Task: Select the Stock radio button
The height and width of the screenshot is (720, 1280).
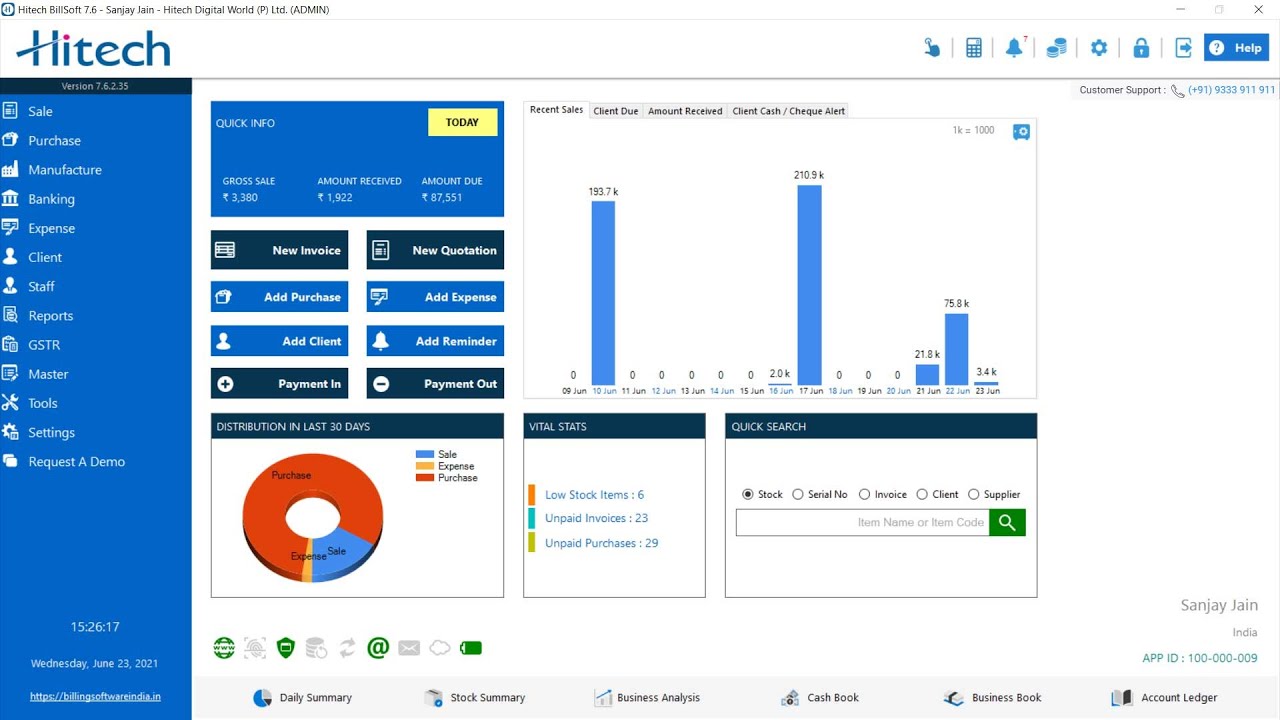Action: (x=748, y=494)
